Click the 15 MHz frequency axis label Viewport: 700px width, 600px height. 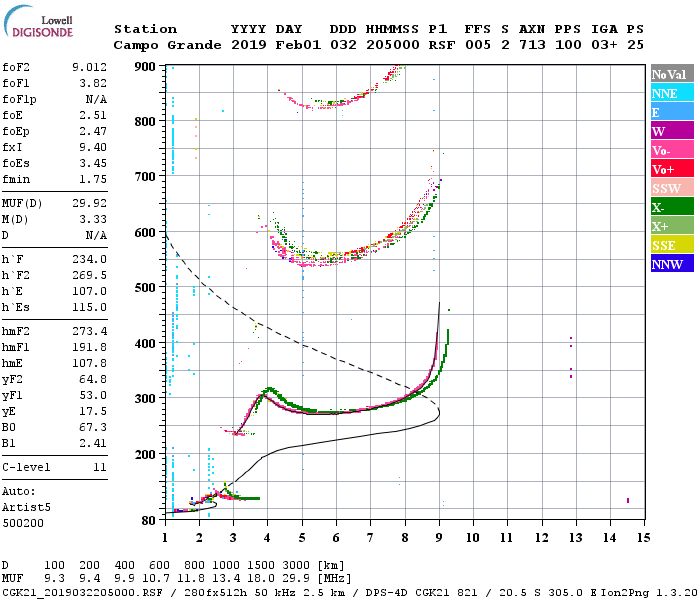click(x=643, y=538)
